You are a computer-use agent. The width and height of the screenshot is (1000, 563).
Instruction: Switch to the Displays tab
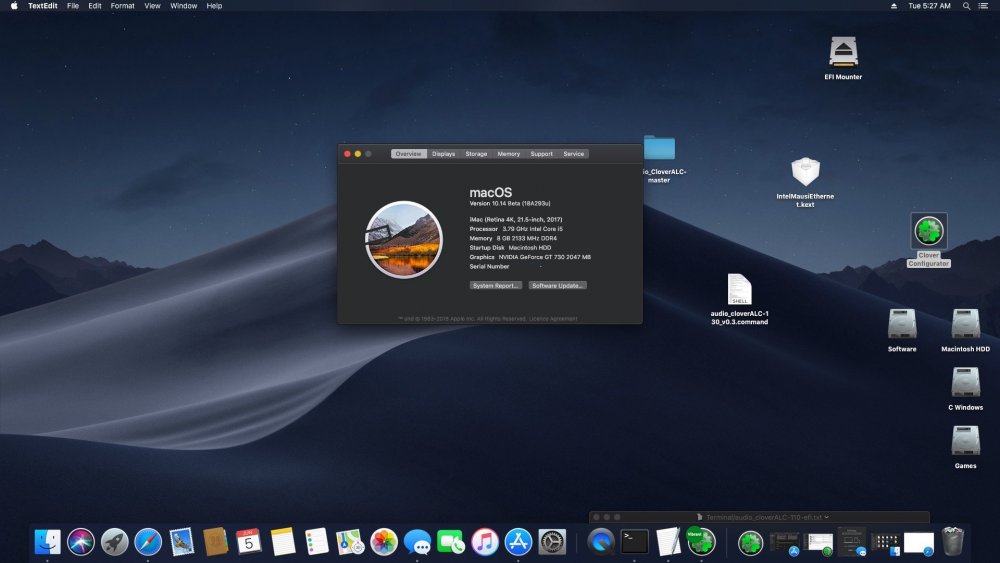[443, 154]
